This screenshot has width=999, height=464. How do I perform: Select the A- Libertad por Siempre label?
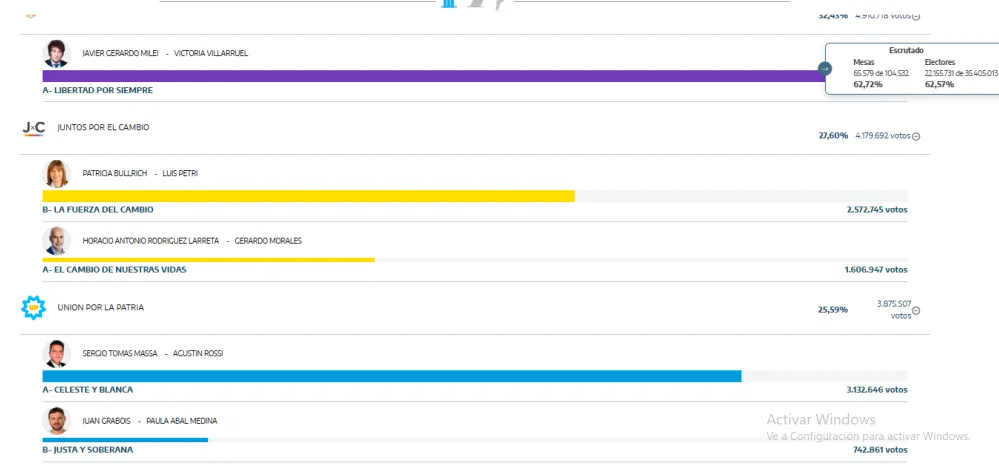(x=97, y=90)
